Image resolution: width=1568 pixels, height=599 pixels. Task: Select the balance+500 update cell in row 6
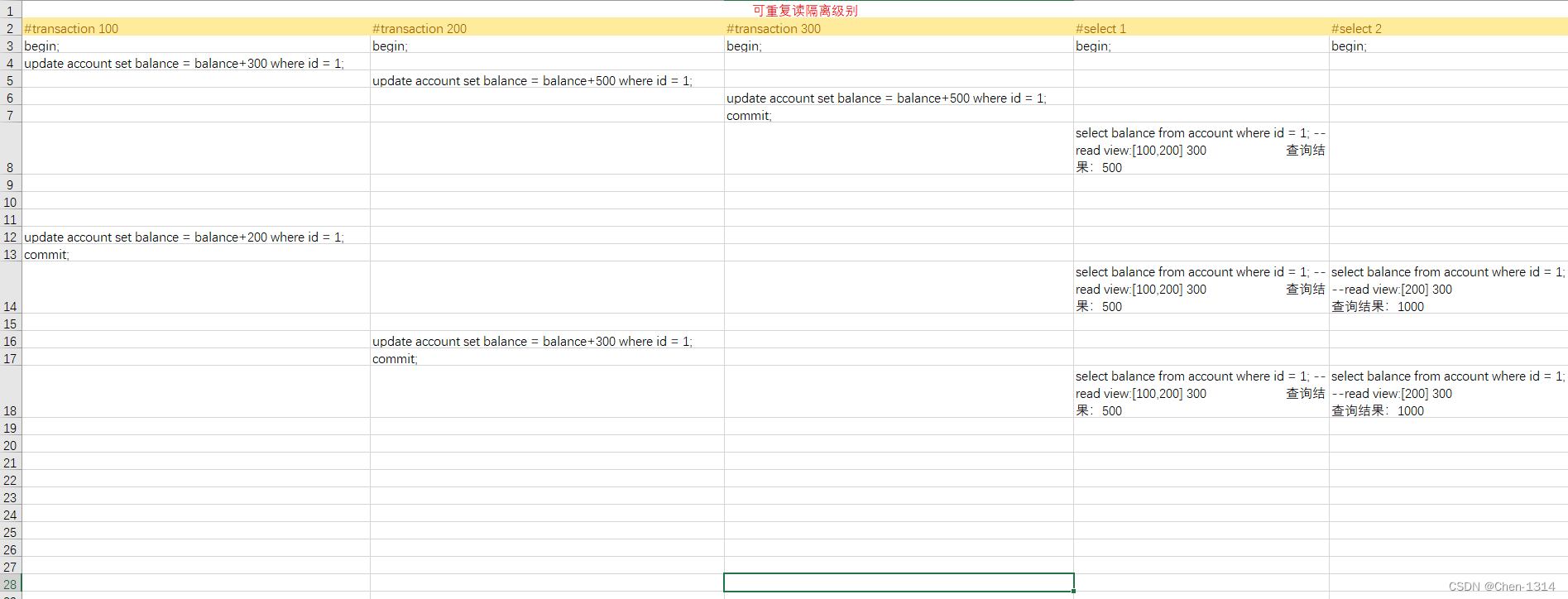[x=899, y=97]
